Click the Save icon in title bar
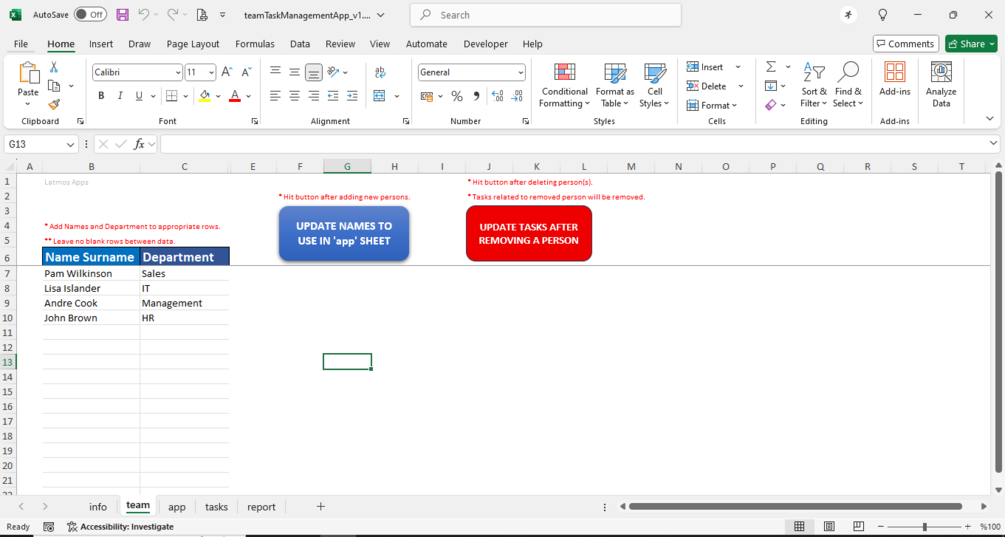 pyautogui.click(x=122, y=15)
